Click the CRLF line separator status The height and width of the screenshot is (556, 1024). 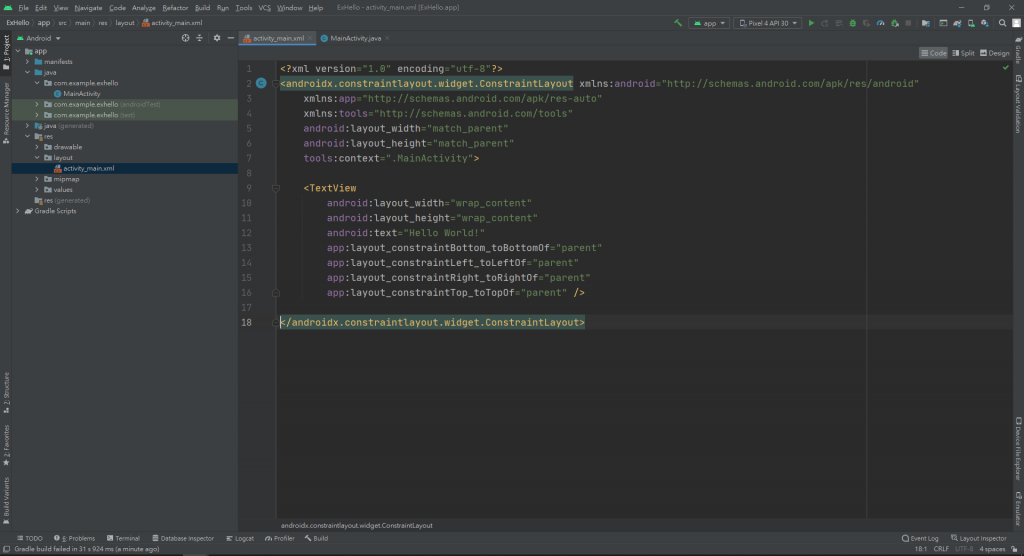point(941,549)
